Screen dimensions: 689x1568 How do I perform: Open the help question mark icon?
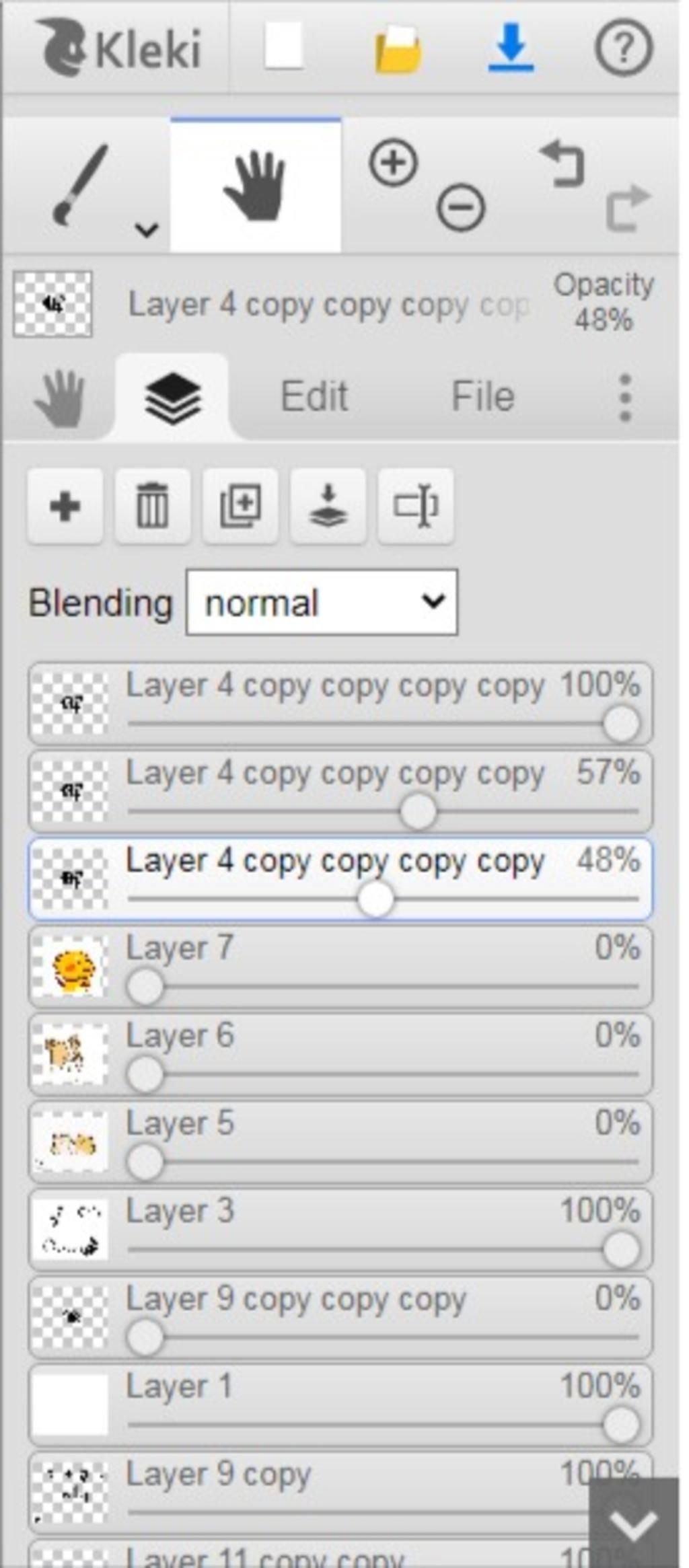[x=624, y=48]
